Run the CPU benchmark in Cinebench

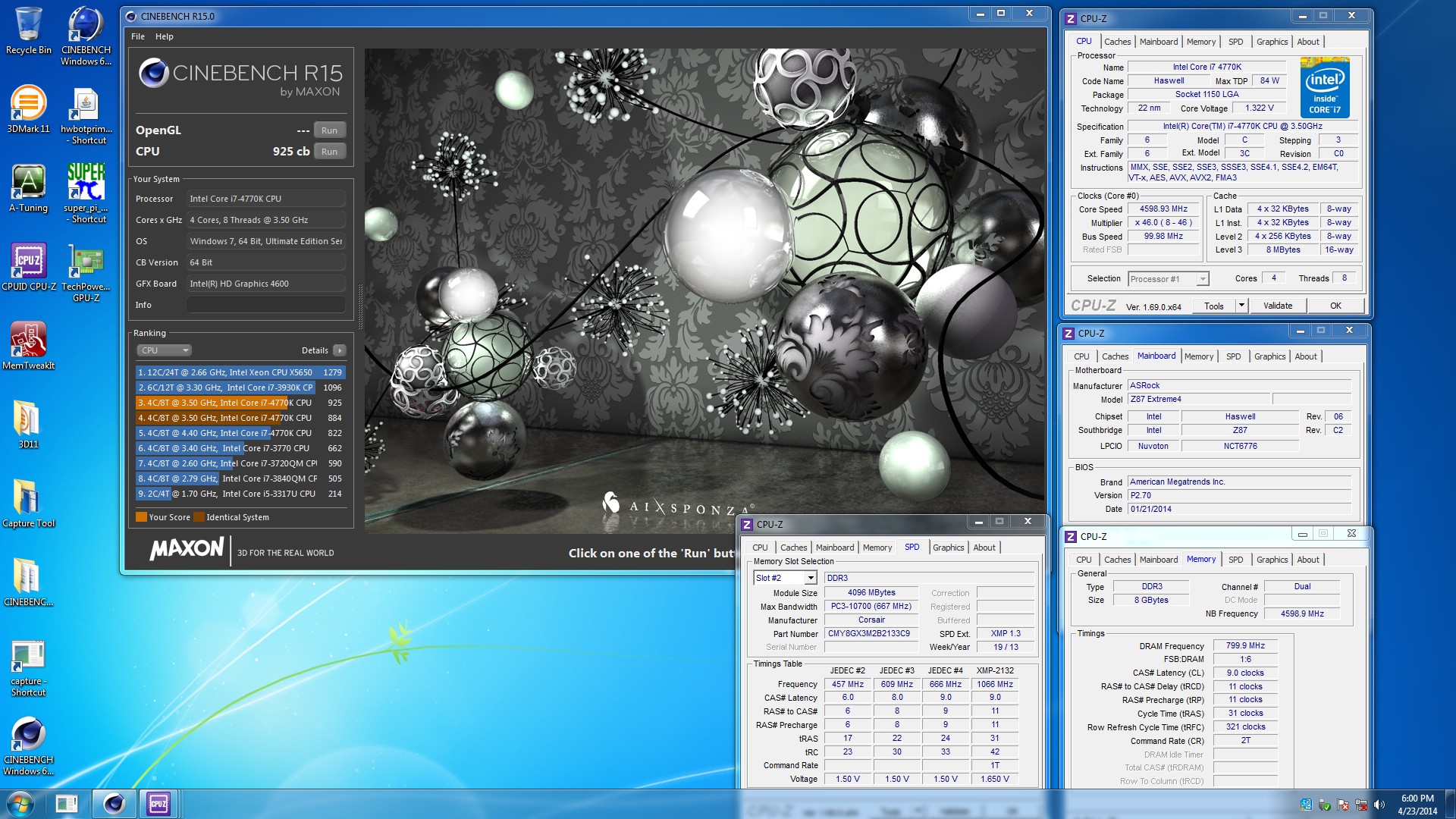[x=329, y=152]
